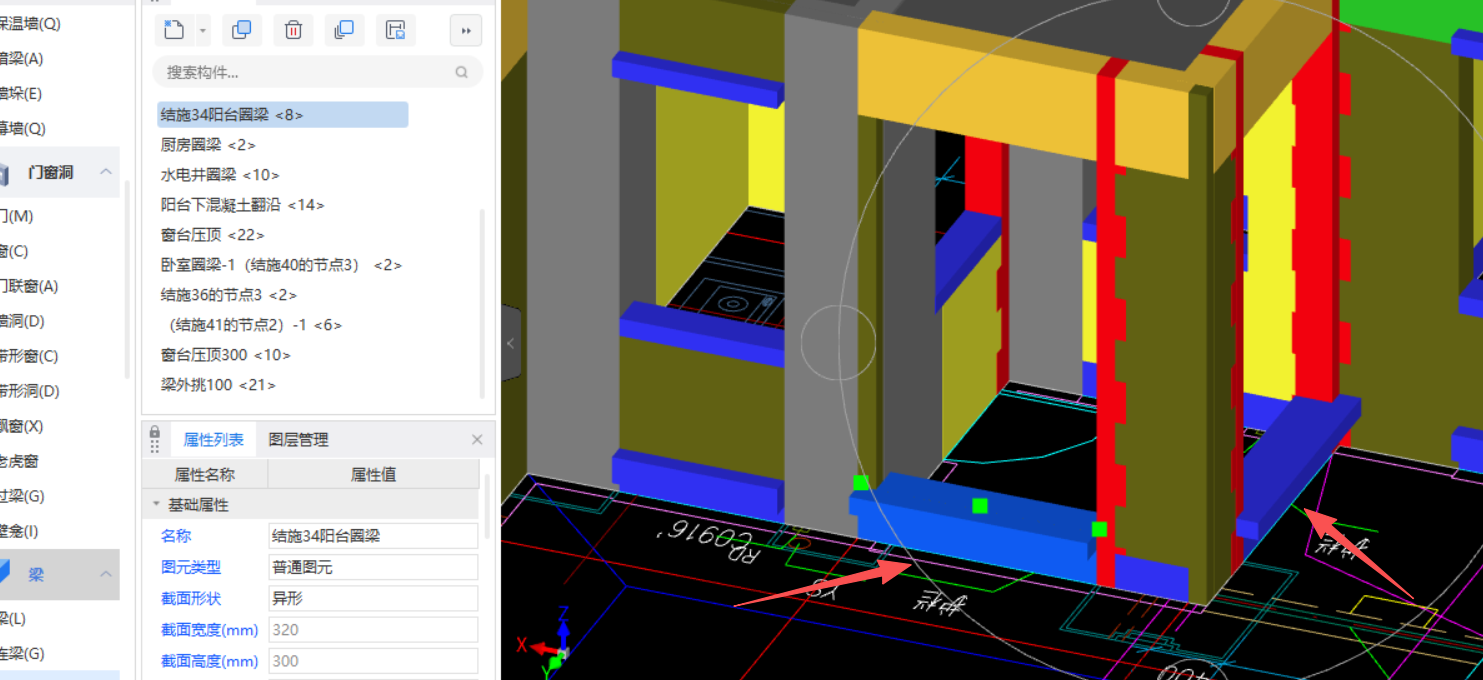1483x680 pixels.
Task: Select 厨房圈梁 in component list
Action: click(x=208, y=145)
